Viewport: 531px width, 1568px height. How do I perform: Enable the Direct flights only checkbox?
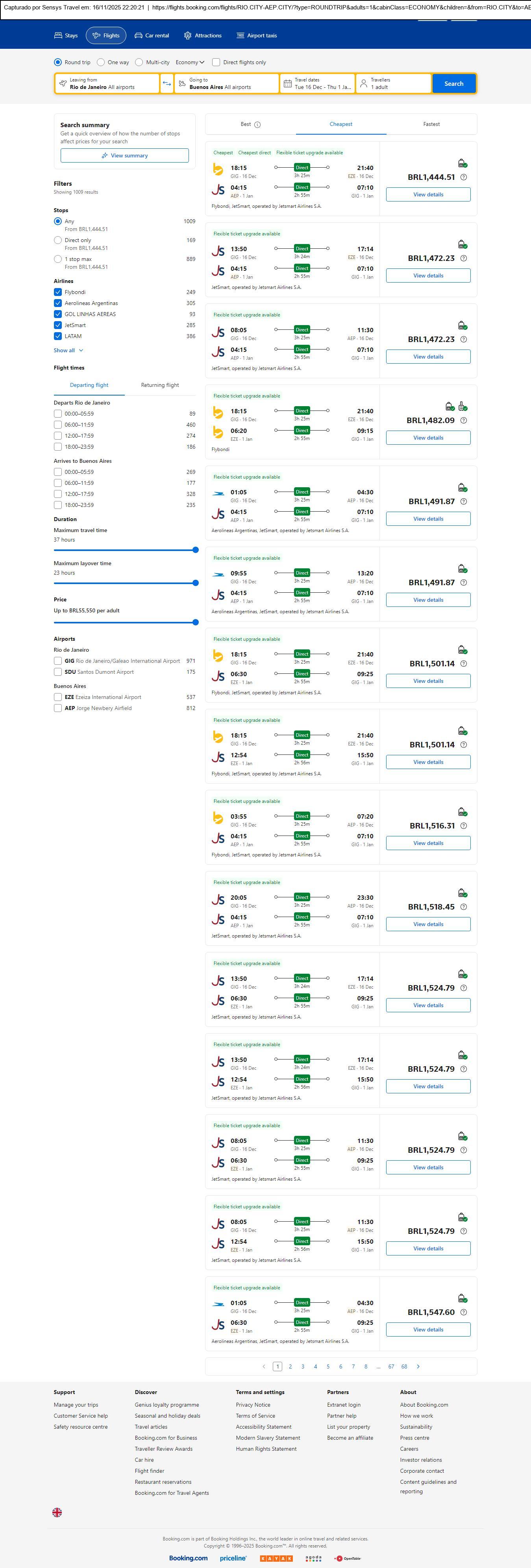[x=216, y=62]
